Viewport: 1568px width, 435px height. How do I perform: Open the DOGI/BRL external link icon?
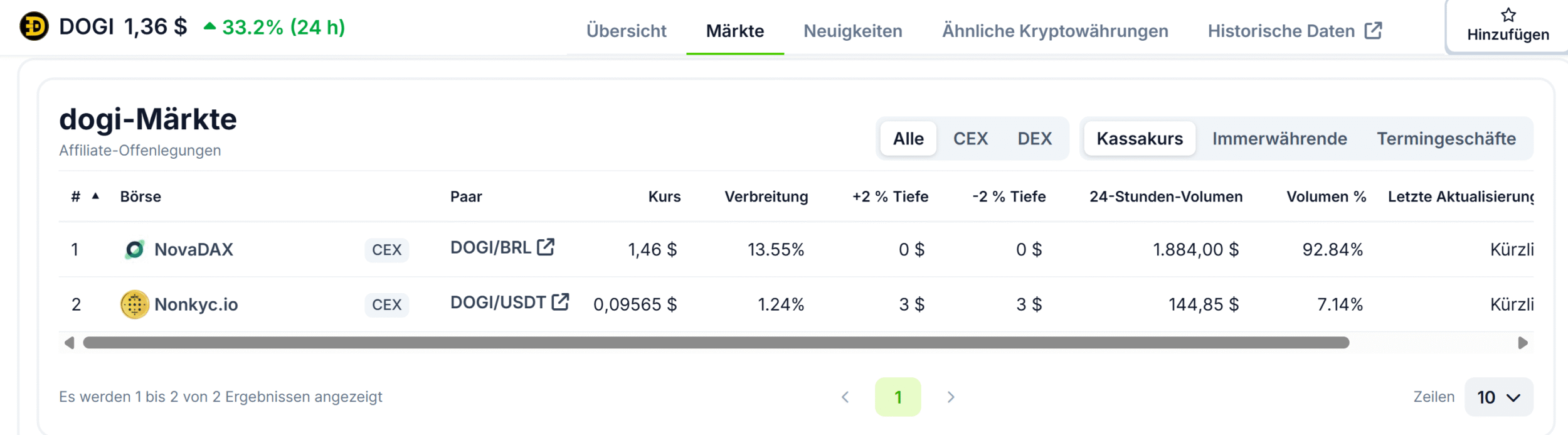coord(546,247)
